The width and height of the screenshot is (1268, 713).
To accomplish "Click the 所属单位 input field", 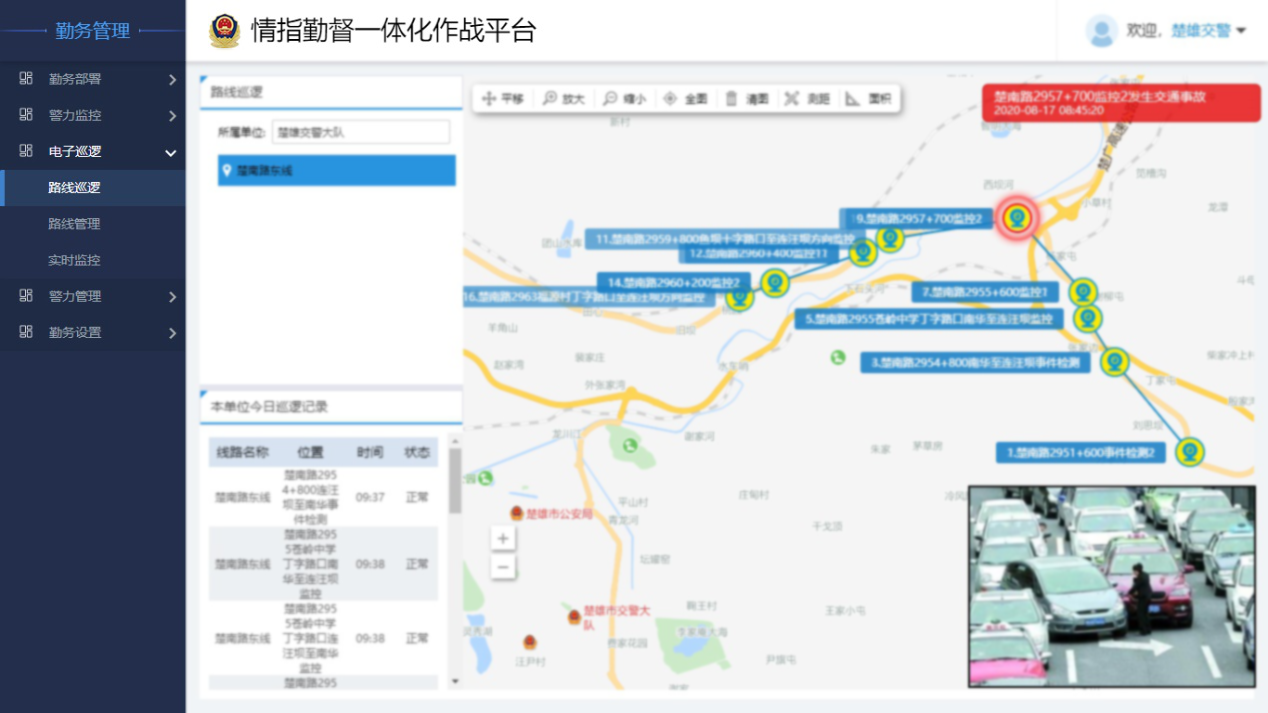I will tap(360, 132).
